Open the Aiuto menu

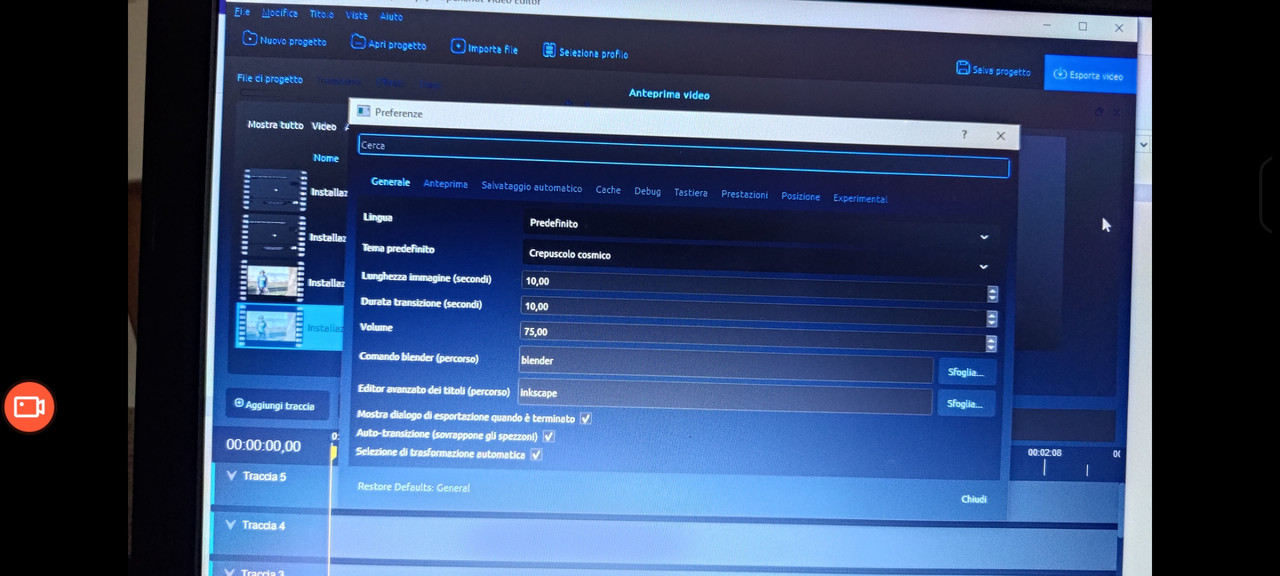click(392, 16)
